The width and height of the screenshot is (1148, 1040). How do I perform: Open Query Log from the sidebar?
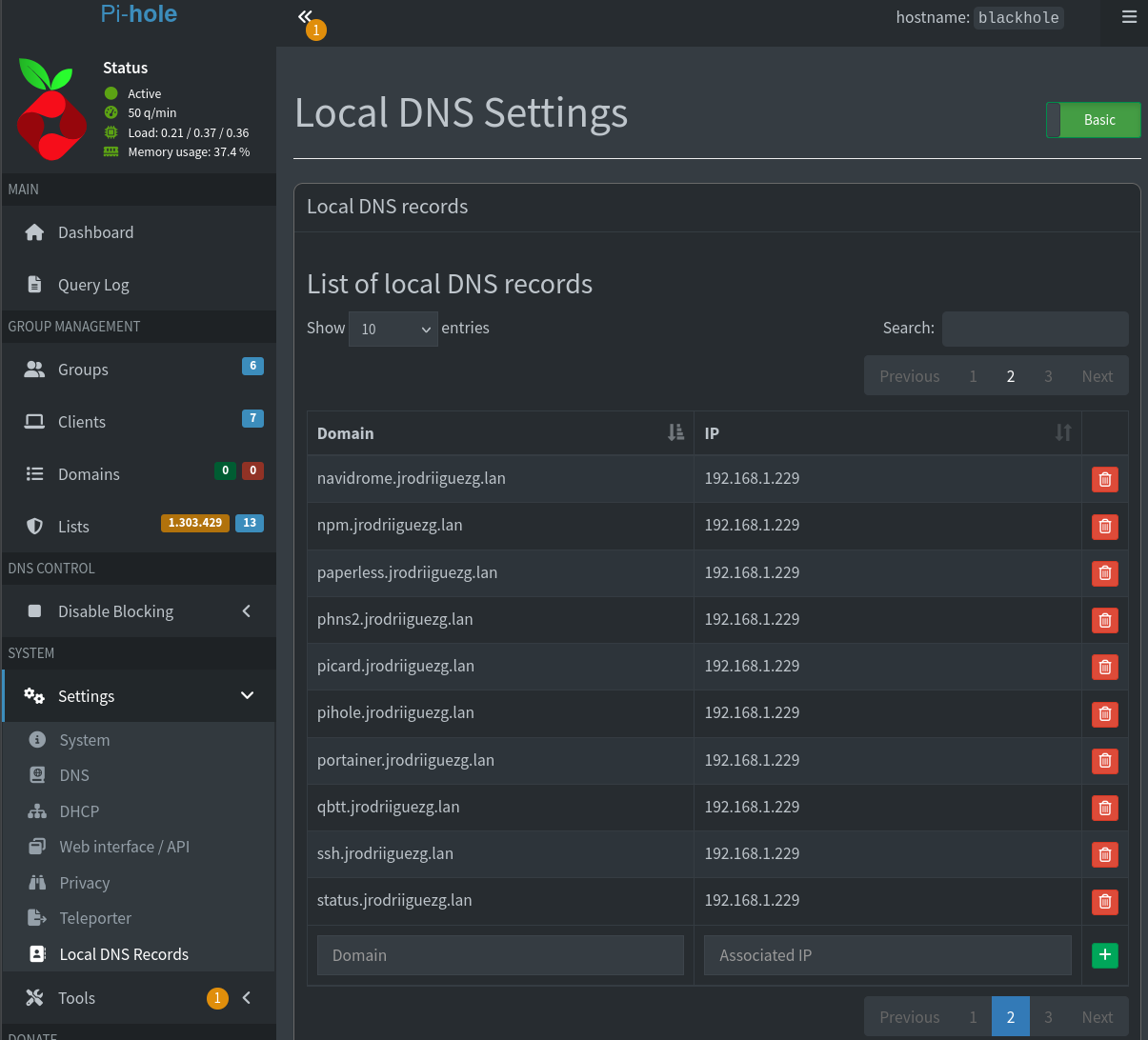(x=138, y=285)
